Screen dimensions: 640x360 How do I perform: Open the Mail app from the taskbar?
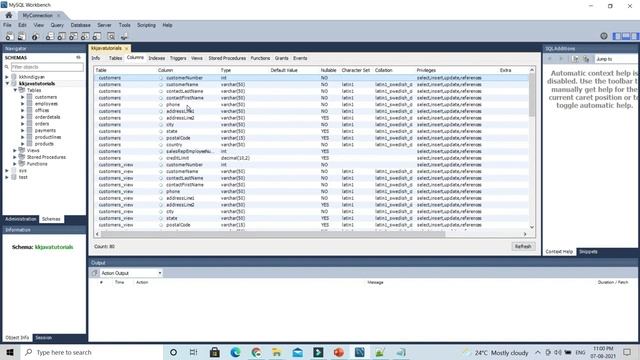[x=298, y=352]
